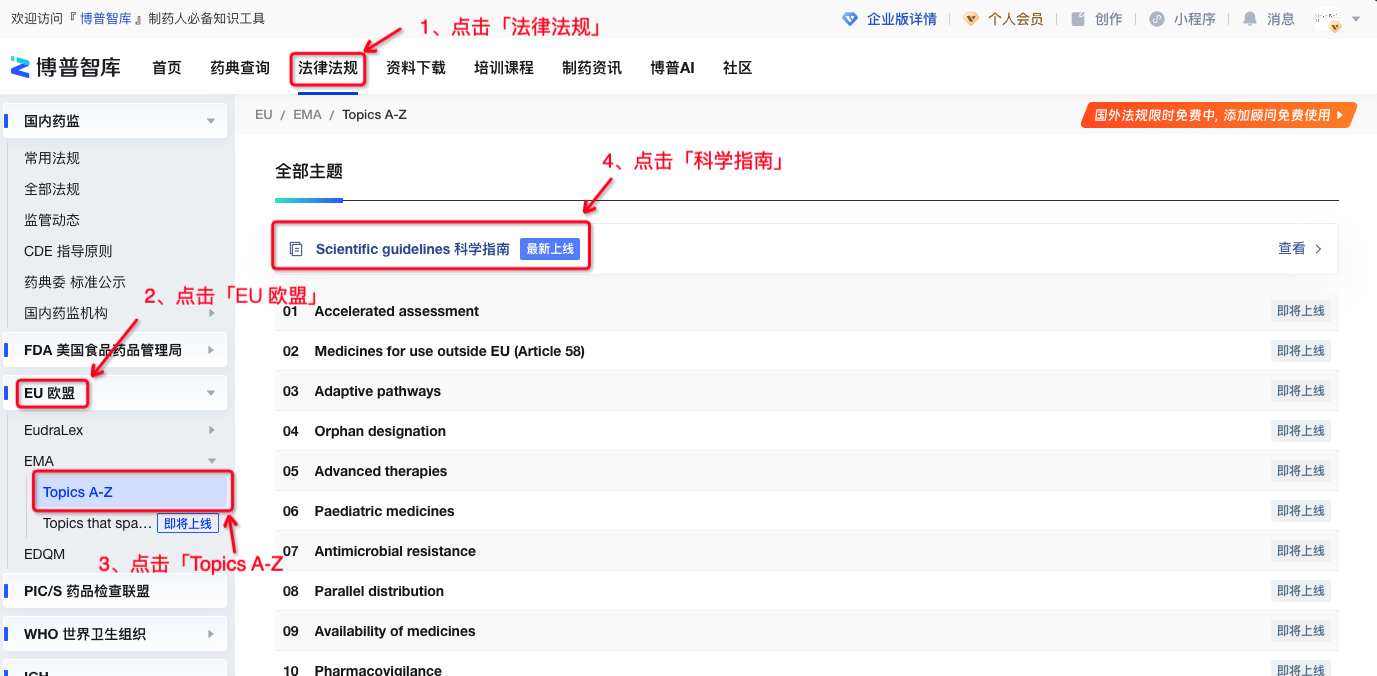The width and height of the screenshot is (1377, 676).
Task: Click Antimicrobial resistance topic
Action: tap(395, 551)
